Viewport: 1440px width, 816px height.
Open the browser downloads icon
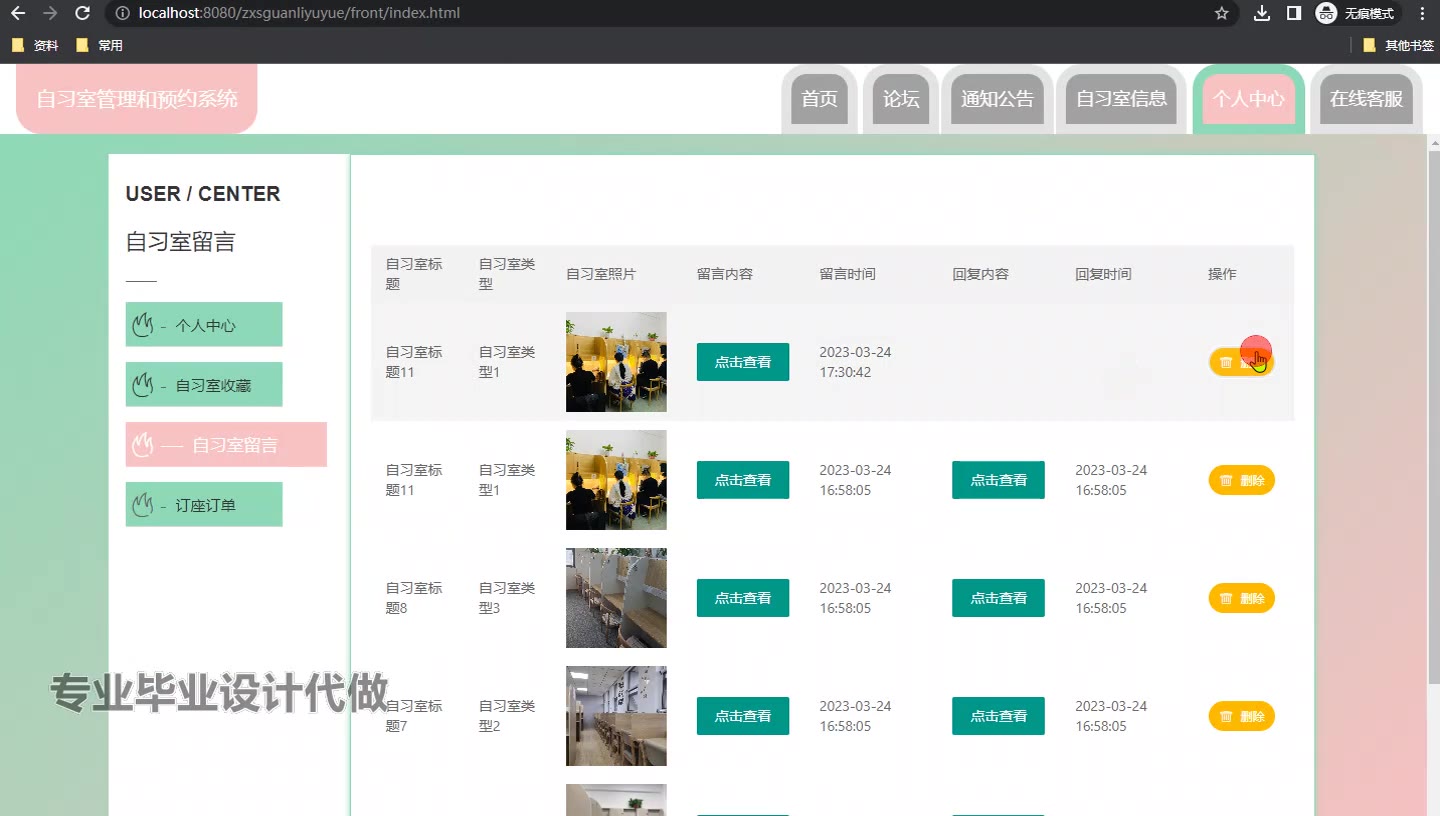click(x=1262, y=13)
